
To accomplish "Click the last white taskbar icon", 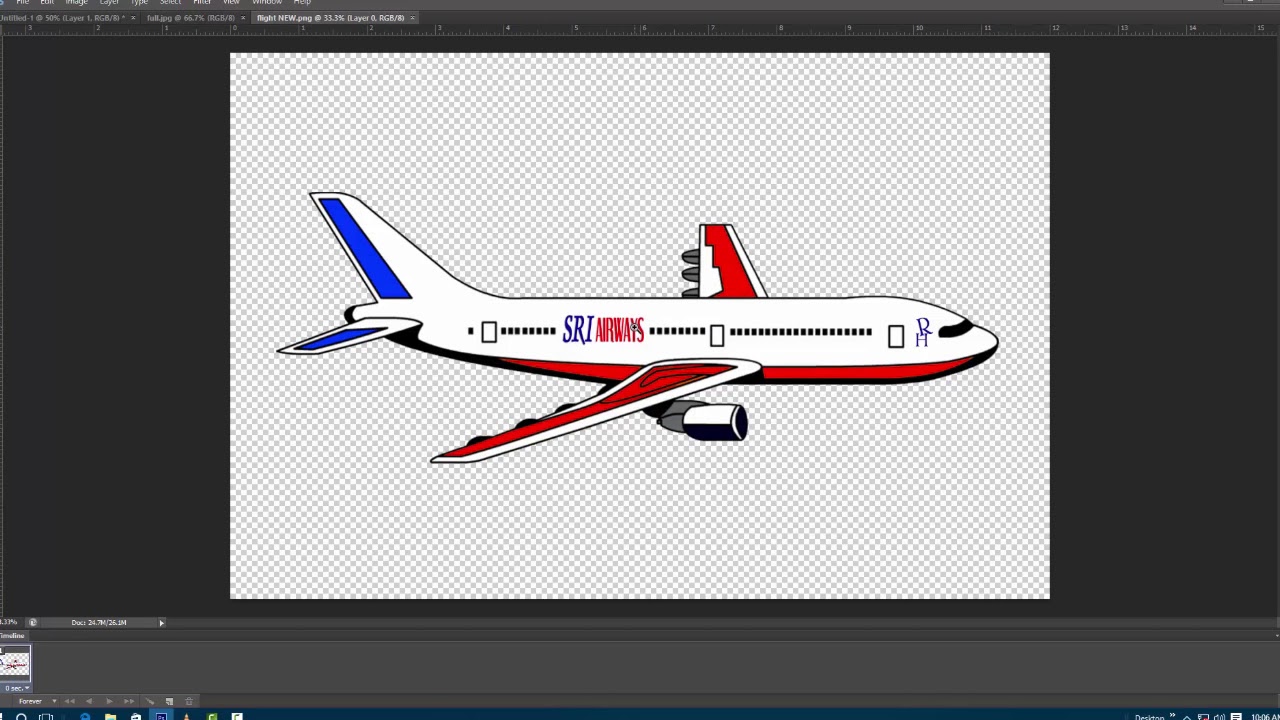I will point(237,716).
